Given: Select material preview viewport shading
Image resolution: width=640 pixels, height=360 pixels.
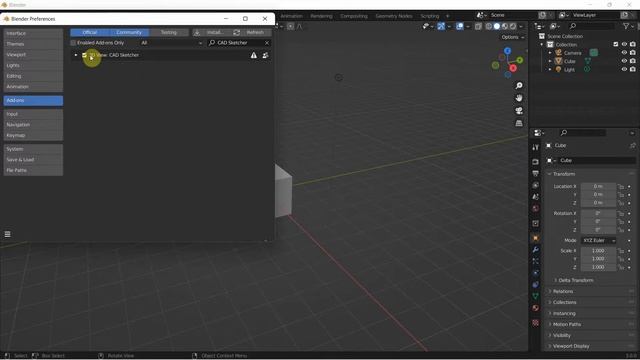Looking at the screenshot, I should [505, 26].
